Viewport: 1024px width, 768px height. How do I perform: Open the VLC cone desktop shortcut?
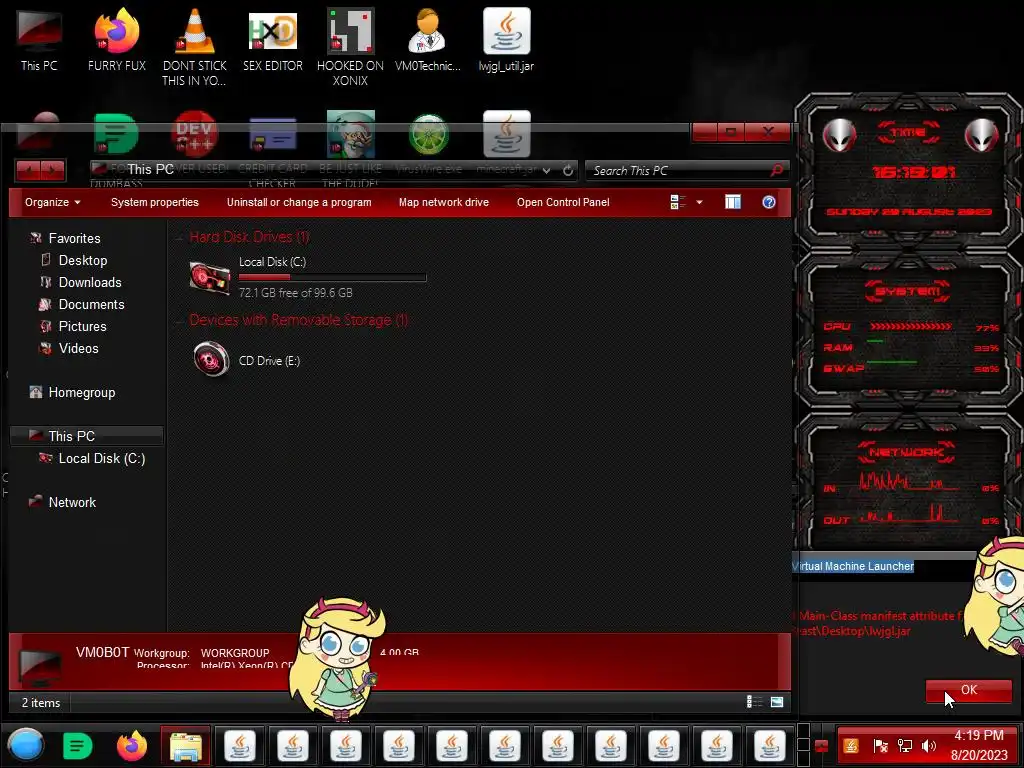195,46
